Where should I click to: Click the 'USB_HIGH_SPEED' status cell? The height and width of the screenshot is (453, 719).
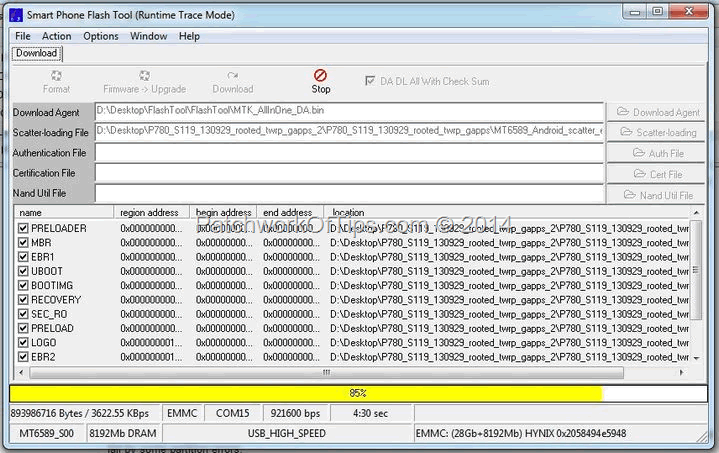tap(287, 433)
